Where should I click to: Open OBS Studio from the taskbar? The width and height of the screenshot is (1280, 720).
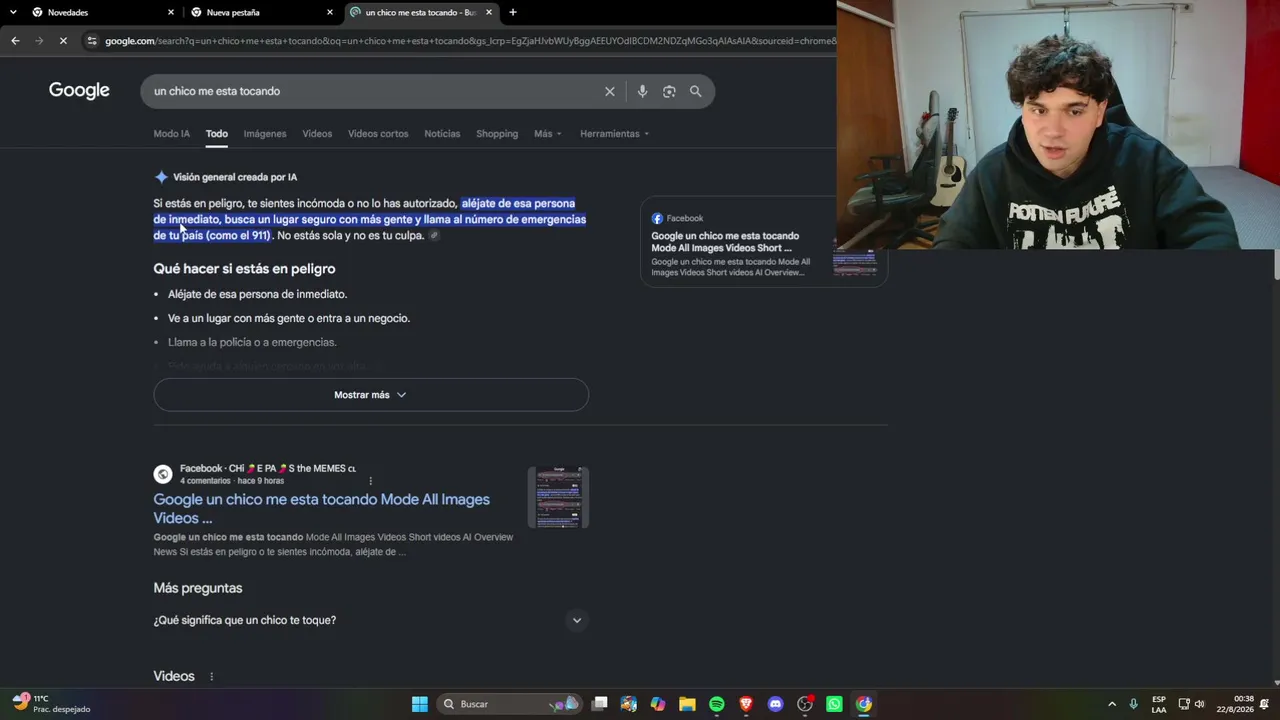pyautogui.click(x=805, y=704)
